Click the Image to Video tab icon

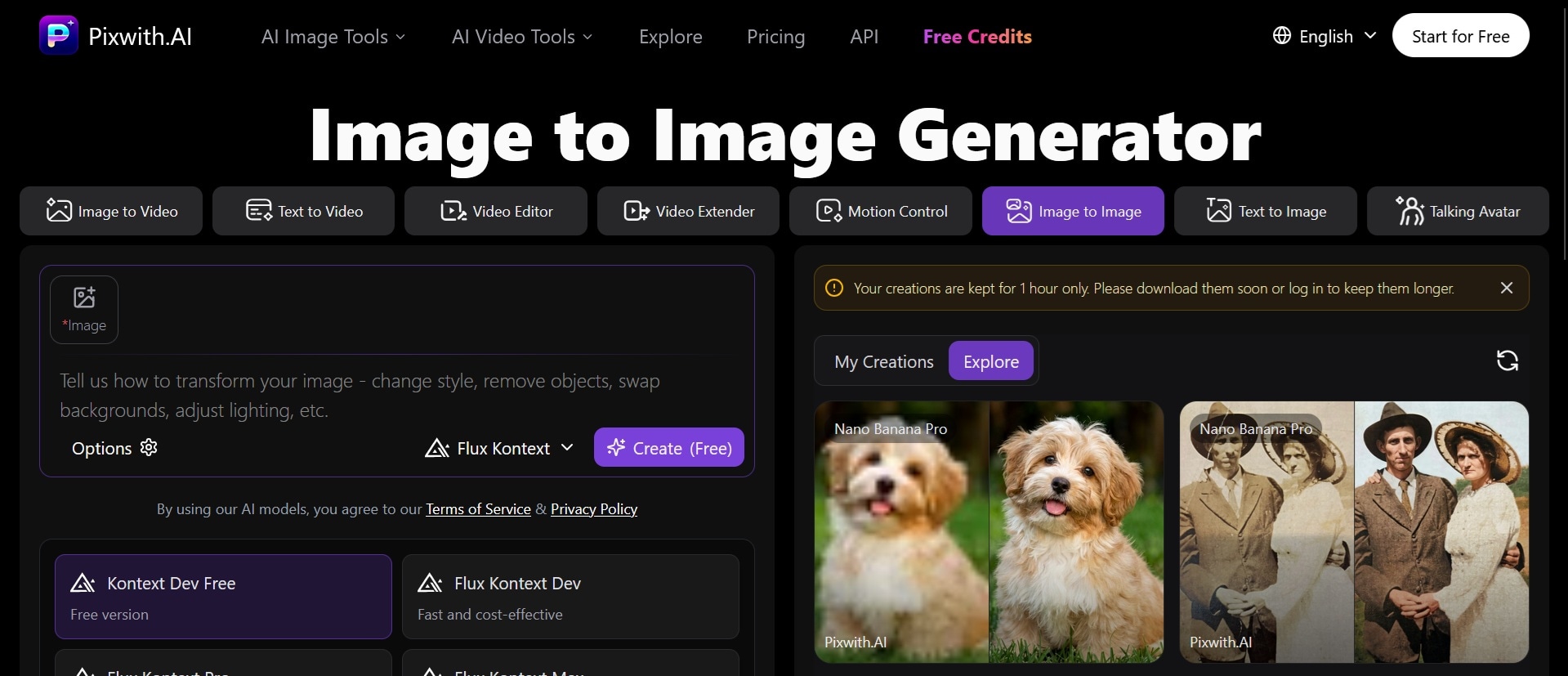(x=59, y=211)
